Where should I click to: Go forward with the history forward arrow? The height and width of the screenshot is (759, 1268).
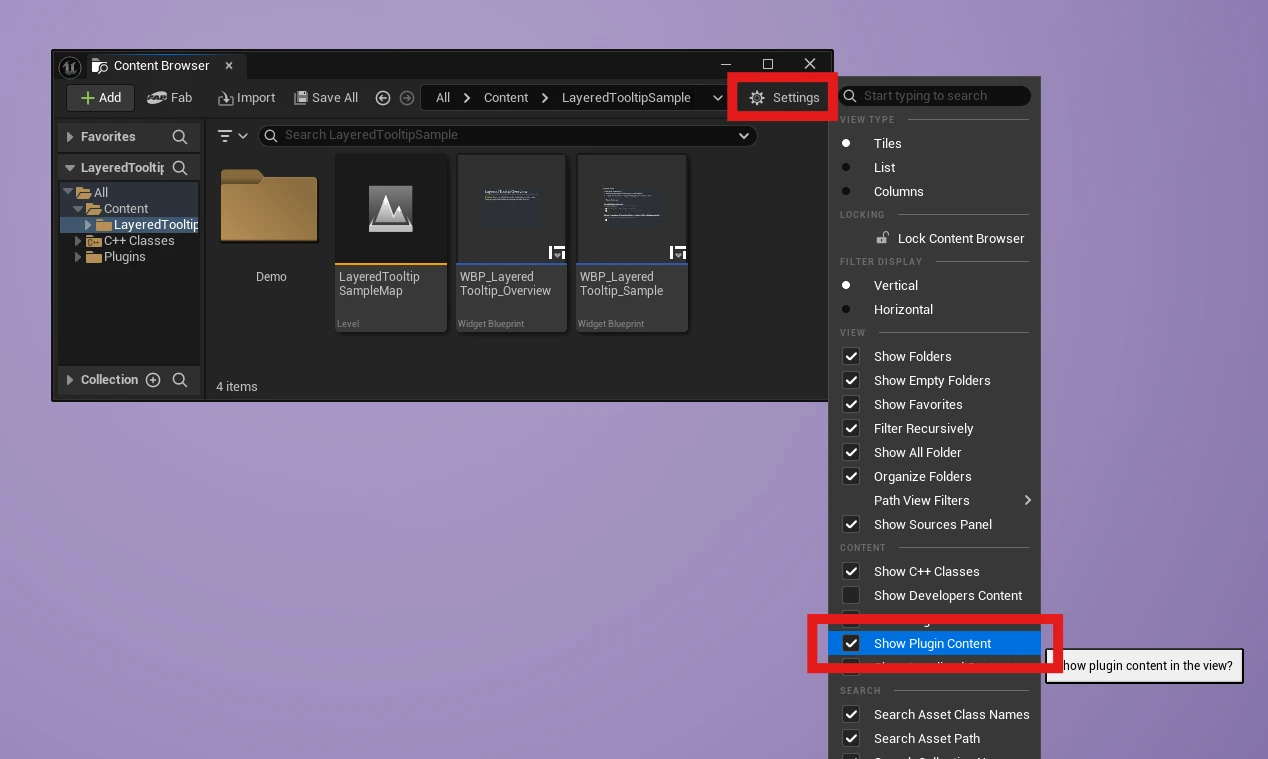pos(407,98)
